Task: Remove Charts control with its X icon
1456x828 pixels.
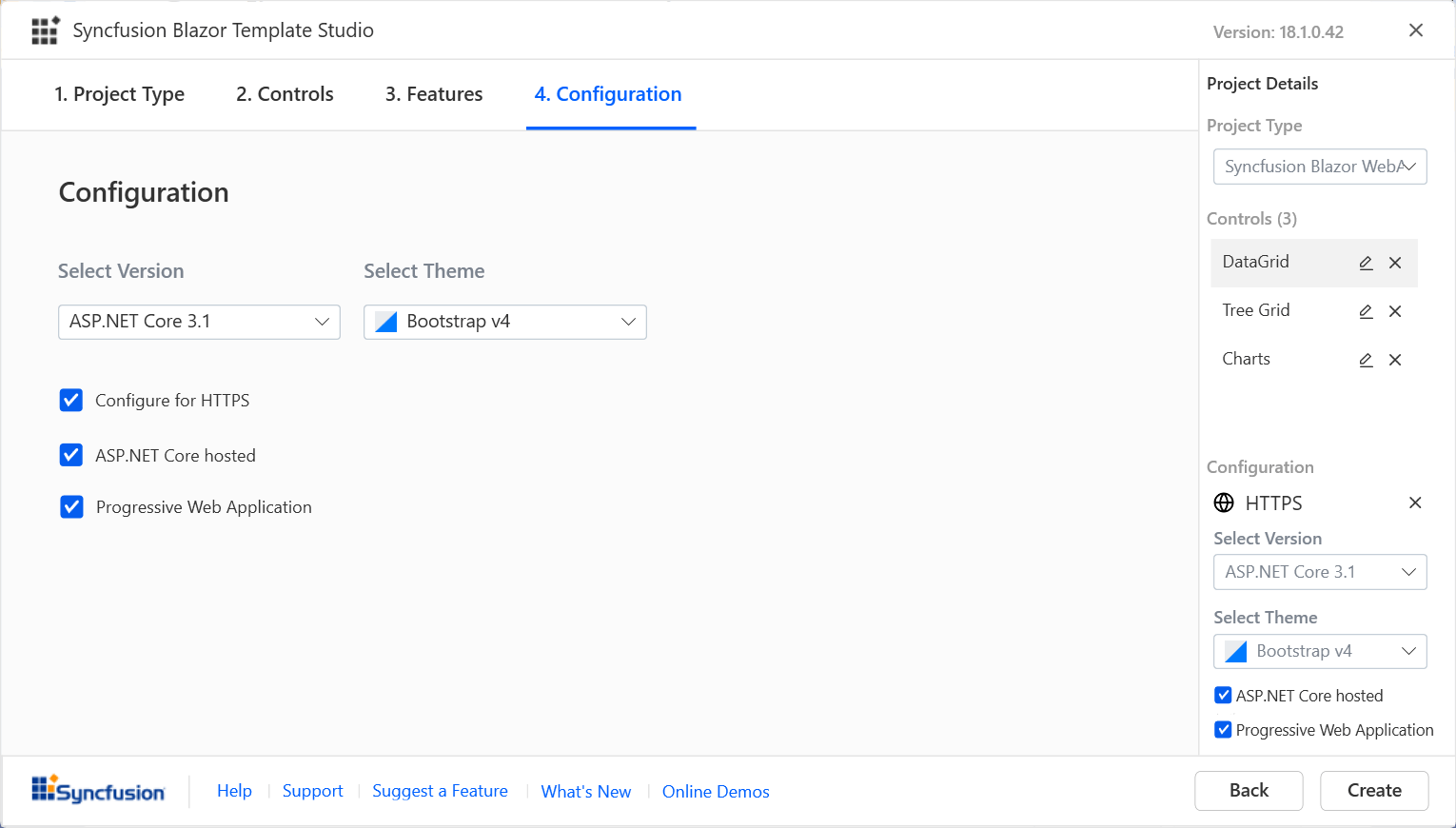Action: (1395, 359)
